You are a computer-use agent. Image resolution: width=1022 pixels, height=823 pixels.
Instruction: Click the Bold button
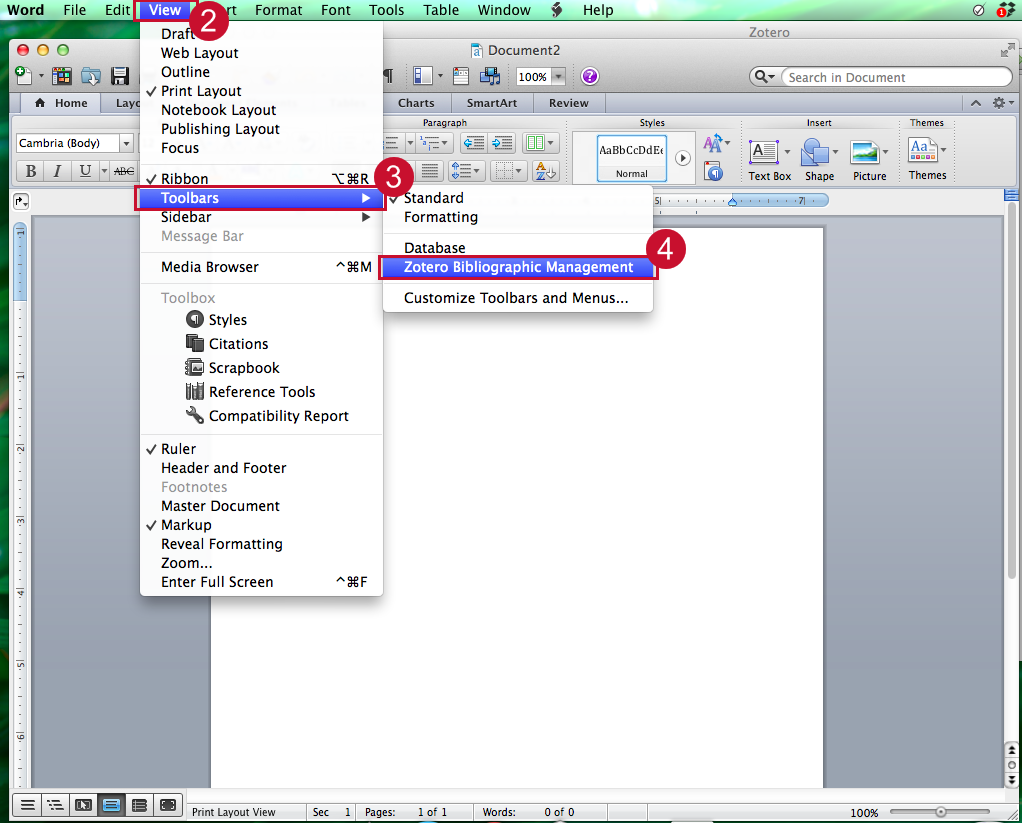tap(31, 171)
